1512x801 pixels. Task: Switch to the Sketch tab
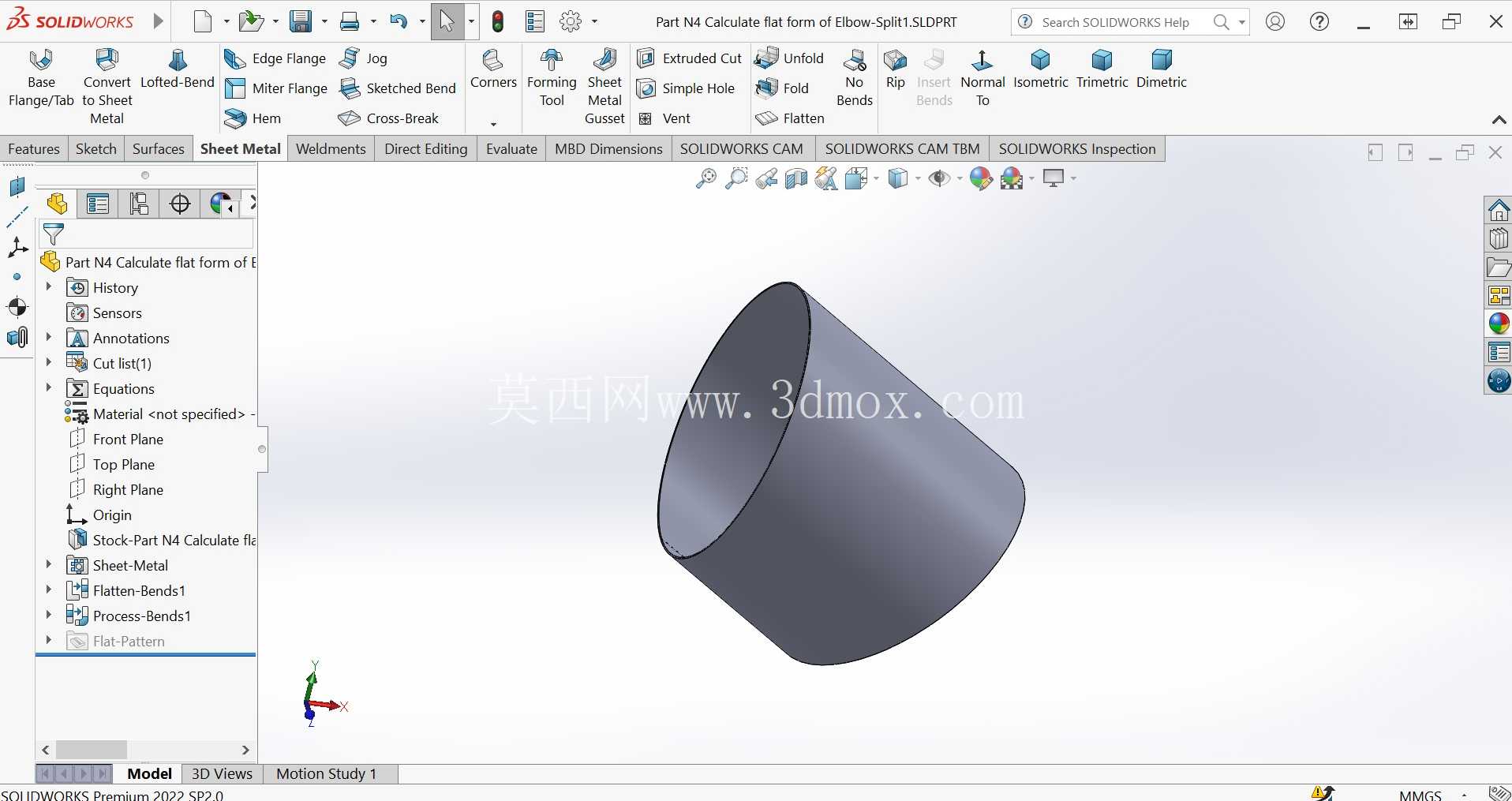tap(96, 149)
